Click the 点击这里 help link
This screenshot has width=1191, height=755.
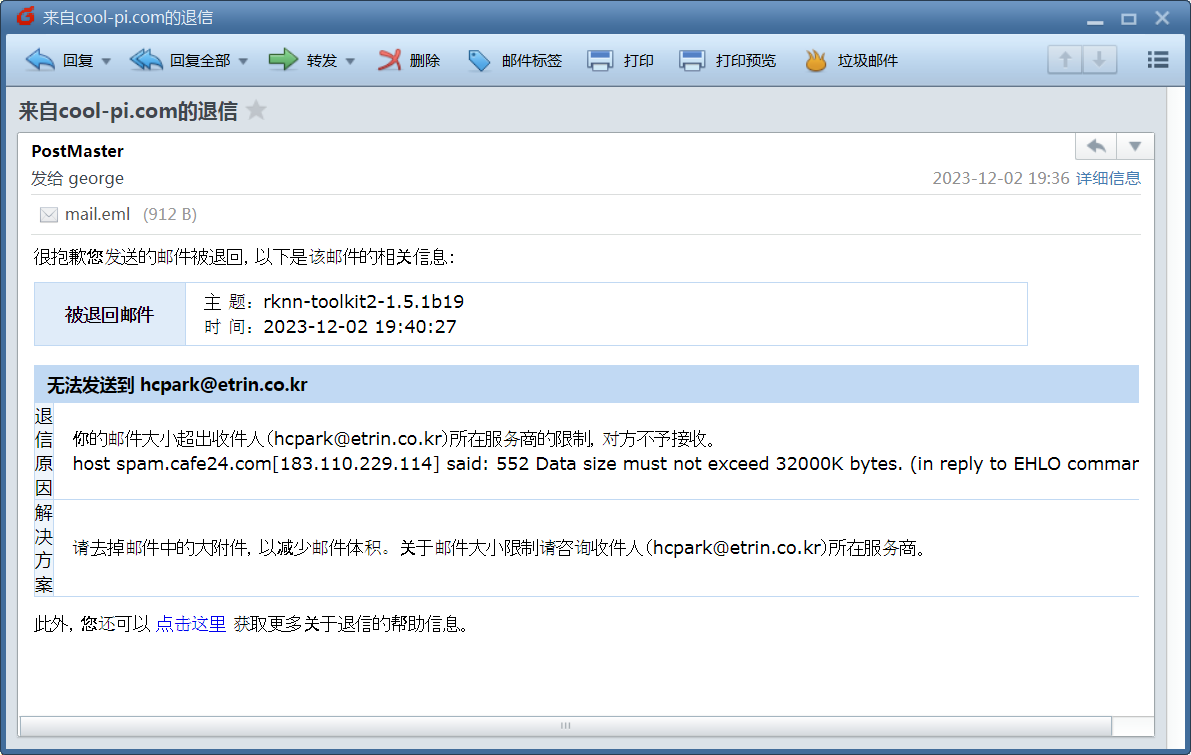[x=191, y=624]
